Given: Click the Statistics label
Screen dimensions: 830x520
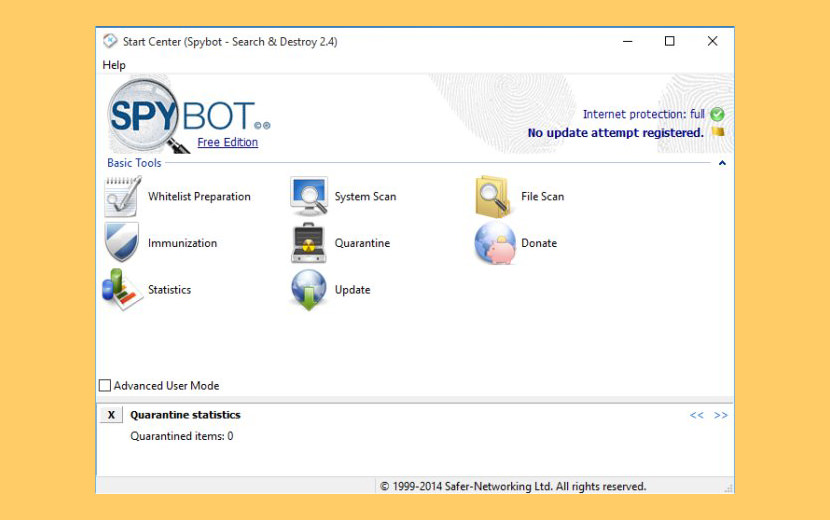Looking at the screenshot, I should click(x=169, y=290).
